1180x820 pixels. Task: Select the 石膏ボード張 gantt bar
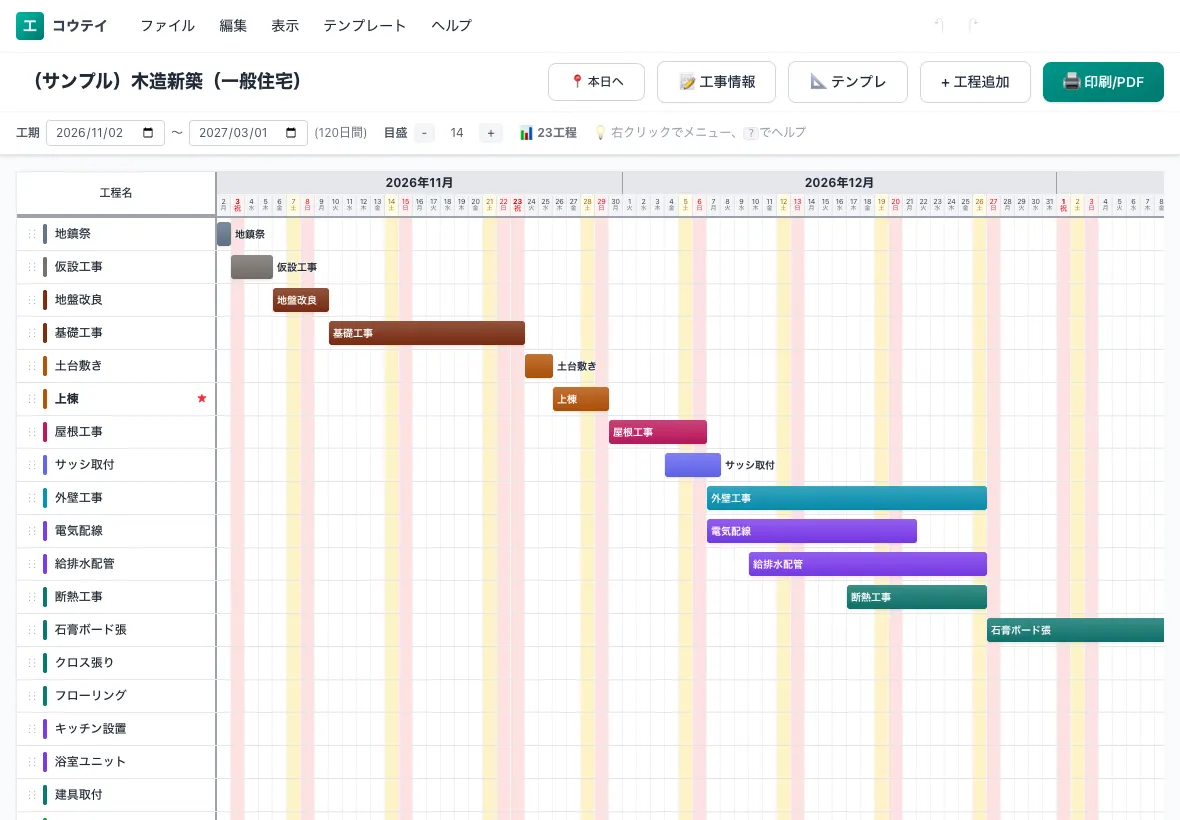[x=1075, y=631]
